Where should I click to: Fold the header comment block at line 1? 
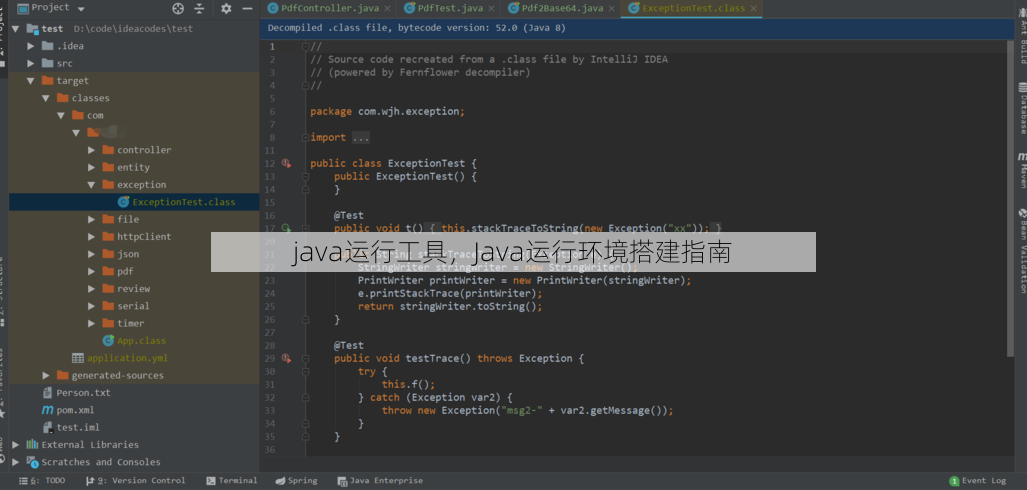pyautogui.click(x=305, y=47)
